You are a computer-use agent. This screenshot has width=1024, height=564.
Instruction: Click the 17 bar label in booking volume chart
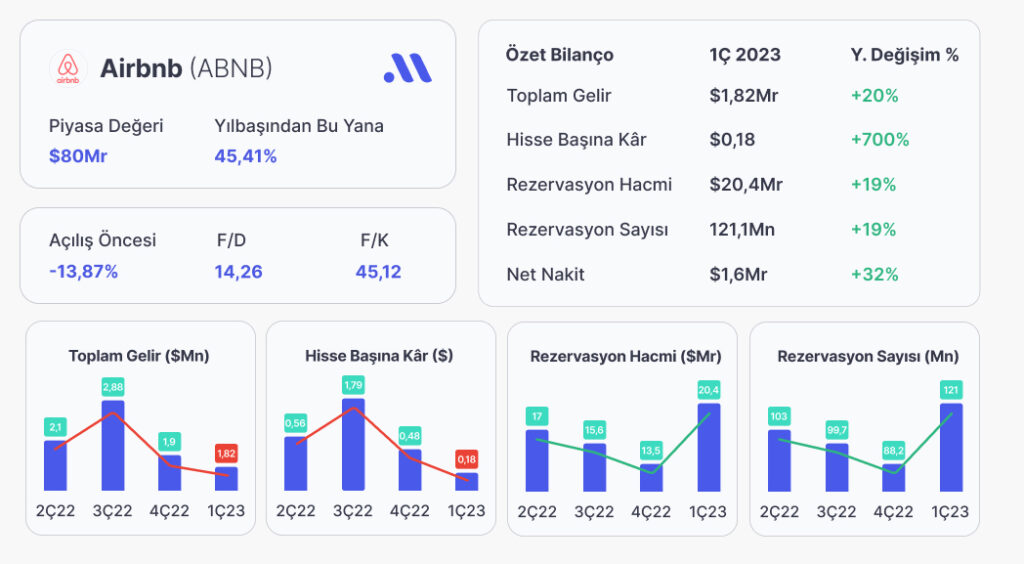(x=537, y=416)
